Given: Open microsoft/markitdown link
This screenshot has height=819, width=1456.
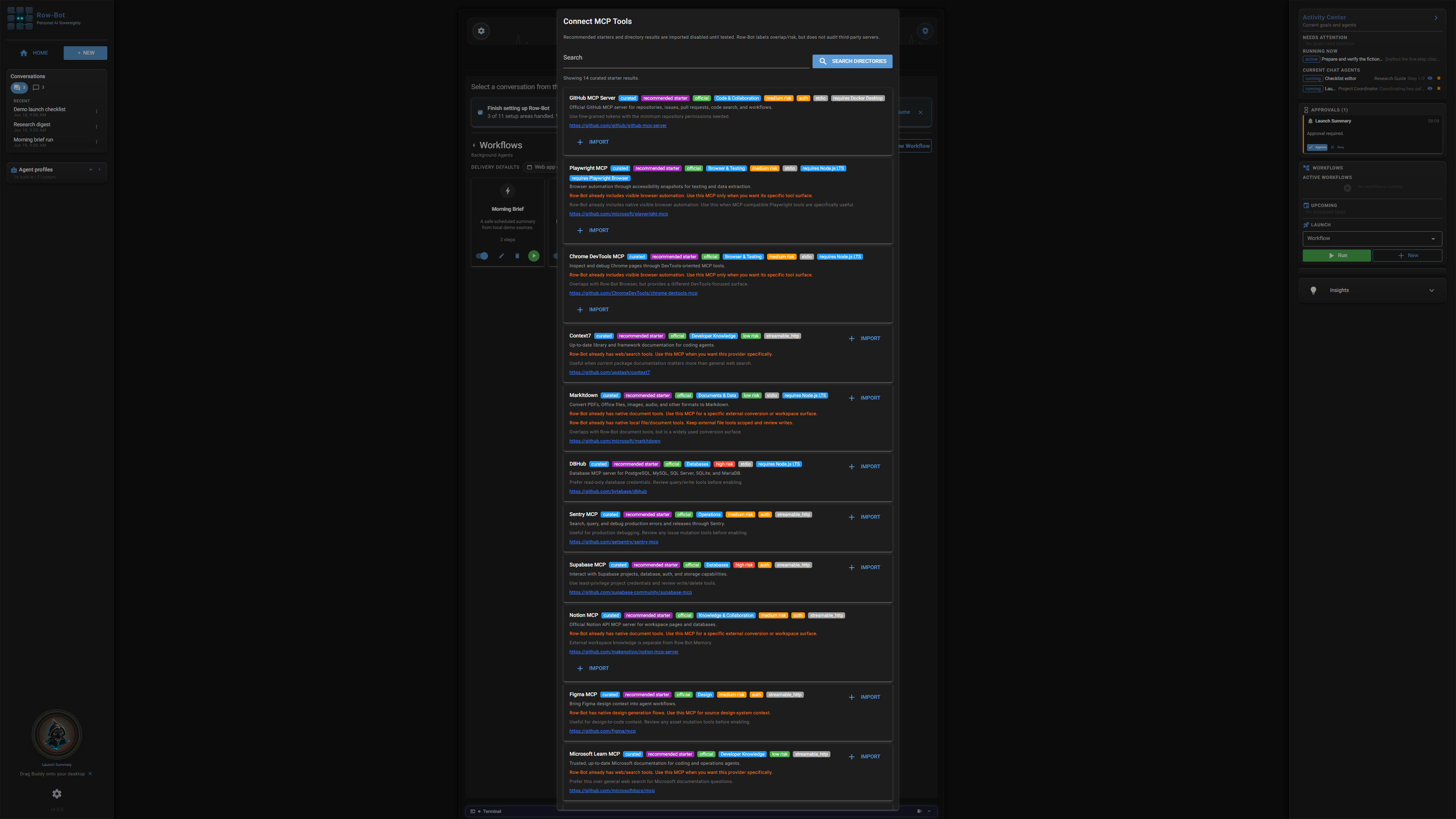Looking at the screenshot, I should pos(614,441).
